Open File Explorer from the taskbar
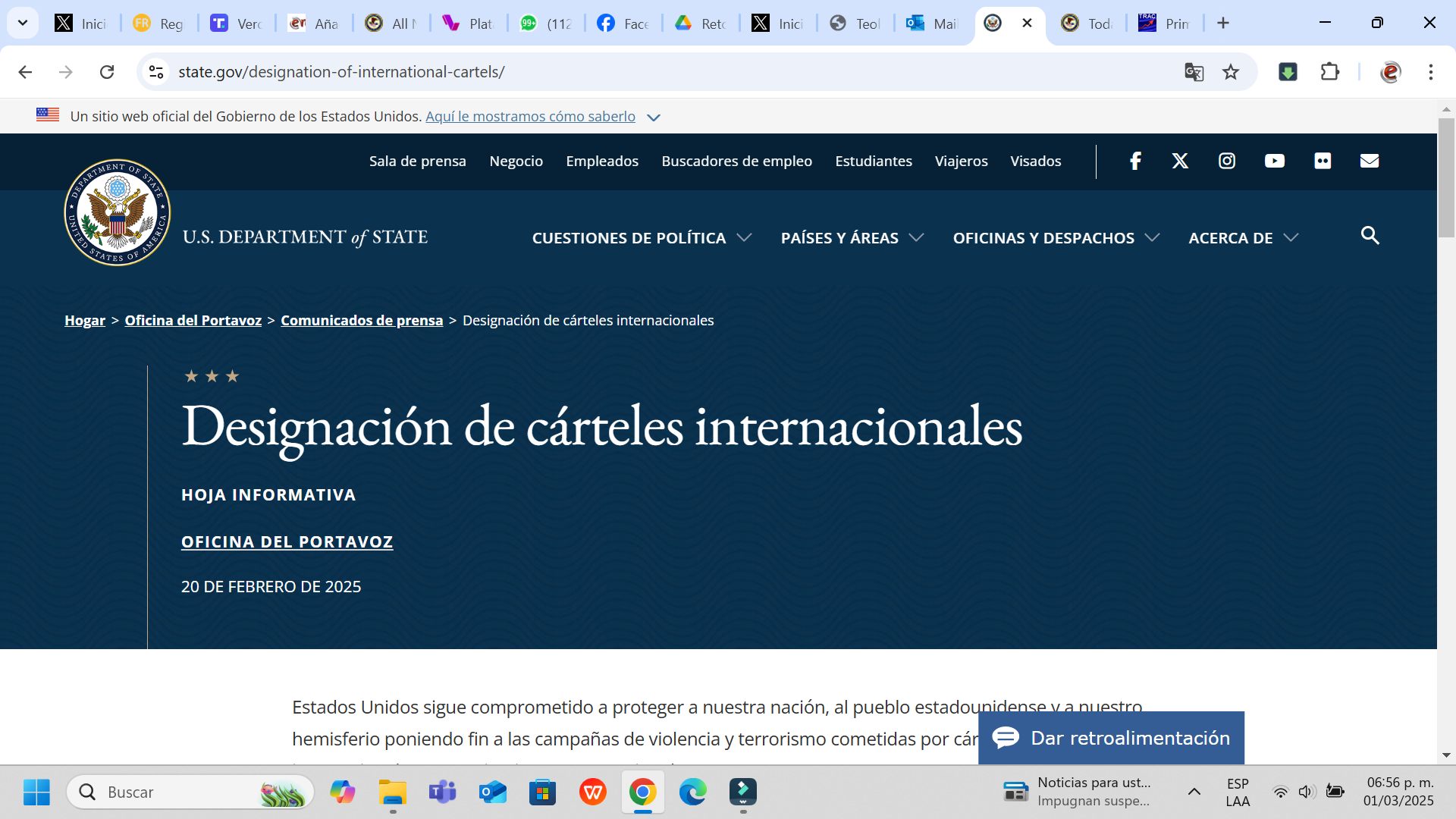Screen dimensions: 1456x819 393,792
